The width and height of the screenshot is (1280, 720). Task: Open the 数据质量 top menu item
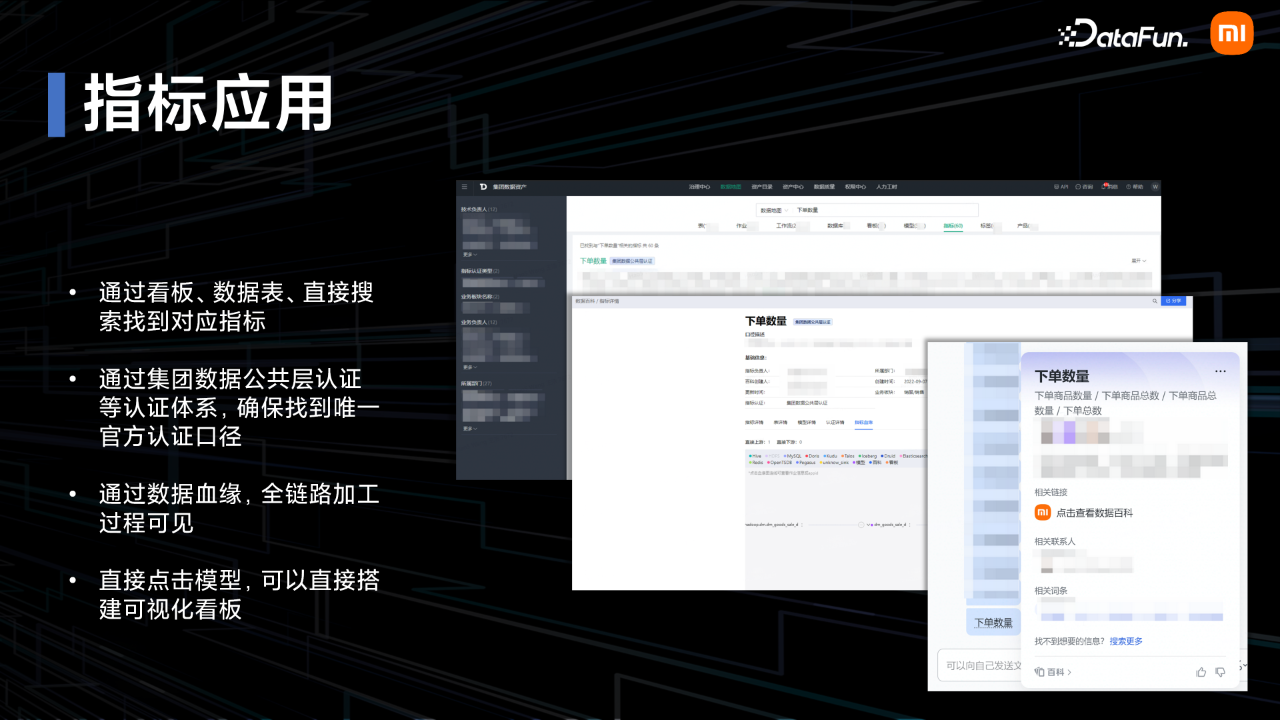pyautogui.click(x=824, y=187)
